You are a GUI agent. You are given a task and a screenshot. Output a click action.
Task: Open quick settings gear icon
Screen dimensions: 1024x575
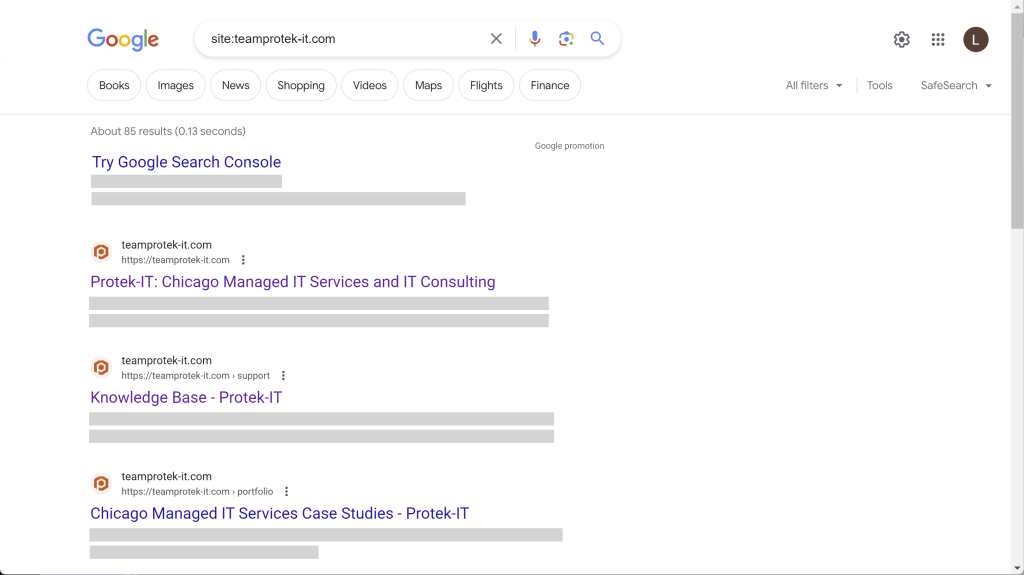click(901, 39)
